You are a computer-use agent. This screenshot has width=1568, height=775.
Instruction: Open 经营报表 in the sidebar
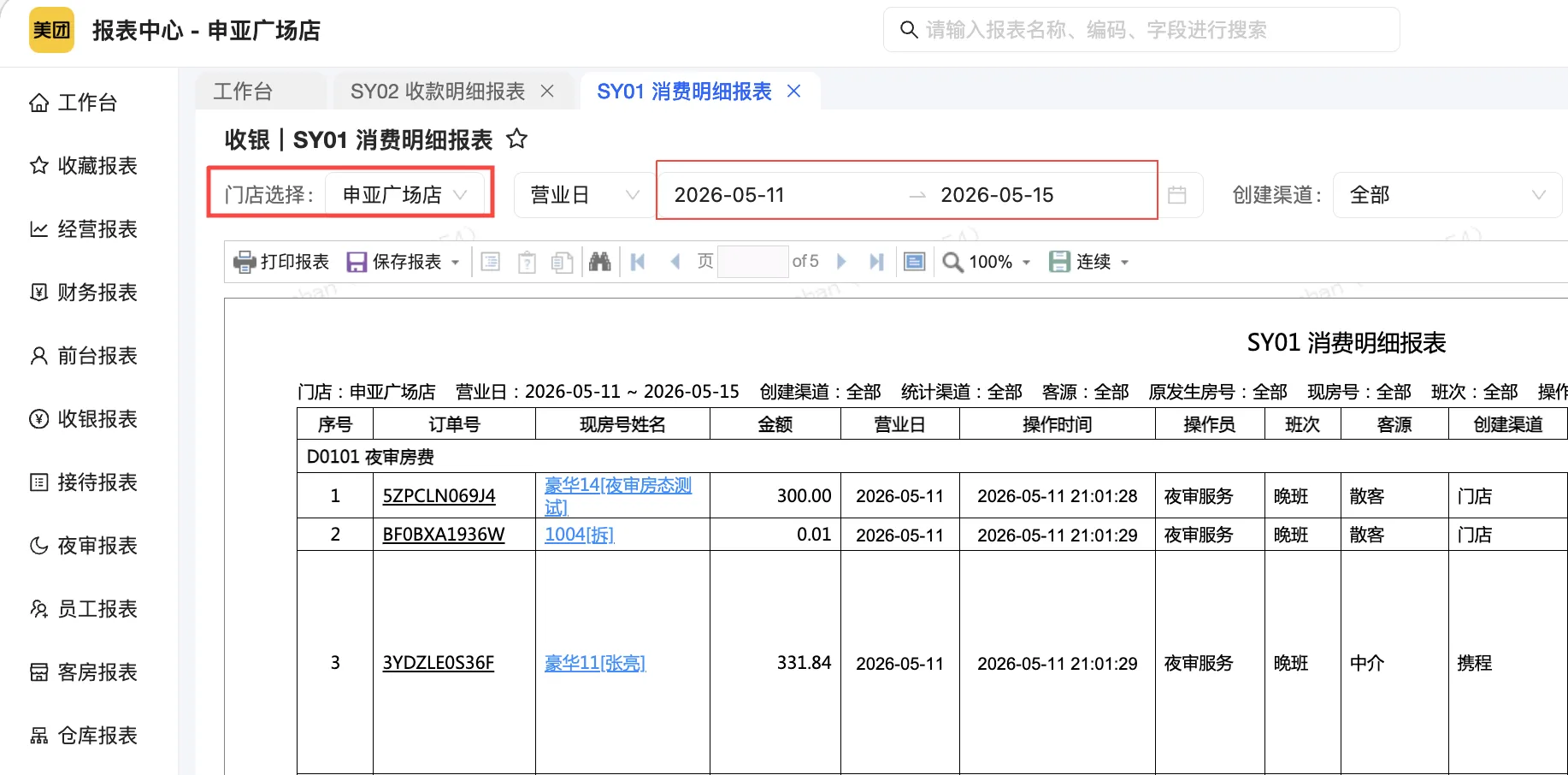pos(84,229)
